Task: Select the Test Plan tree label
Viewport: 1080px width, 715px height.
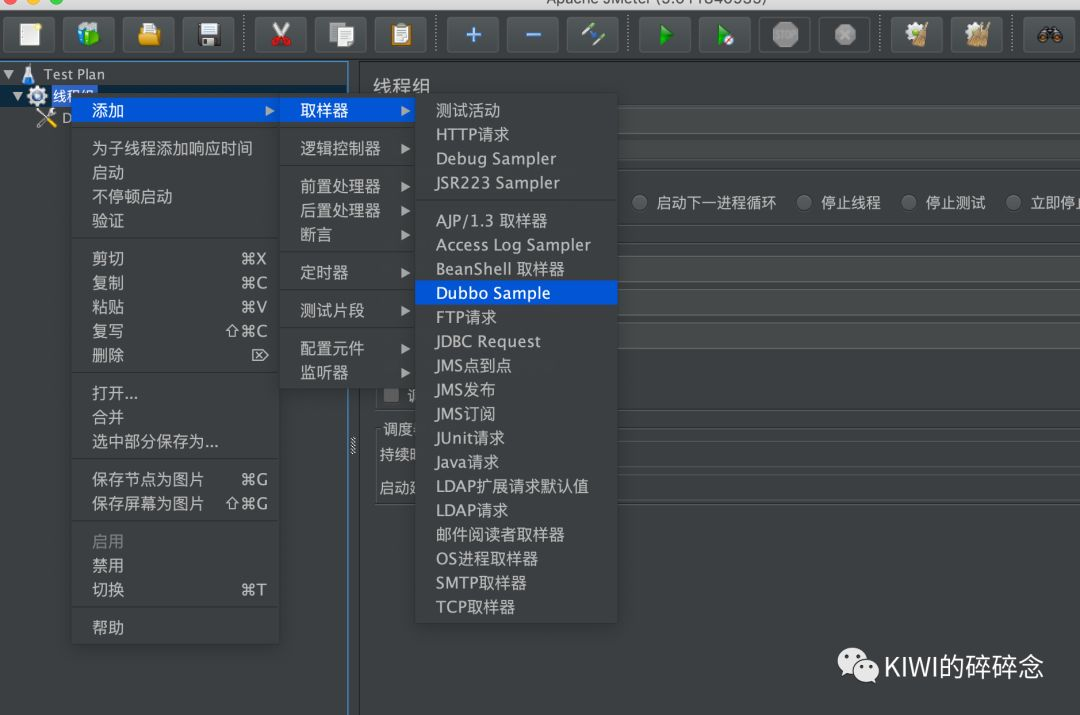Action: coord(74,74)
